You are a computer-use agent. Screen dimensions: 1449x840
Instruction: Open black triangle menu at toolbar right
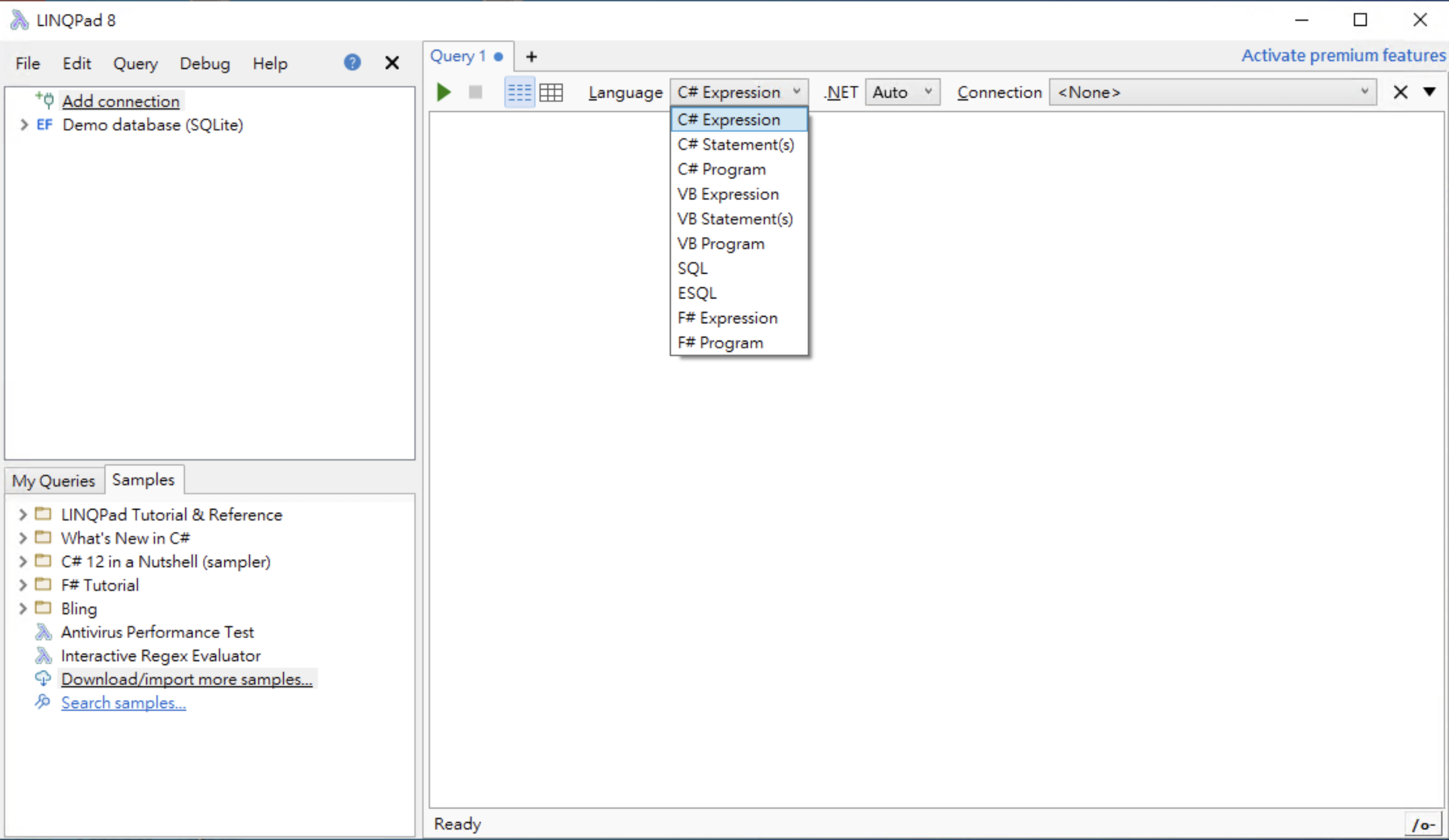pyautogui.click(x=1429, y=91)
